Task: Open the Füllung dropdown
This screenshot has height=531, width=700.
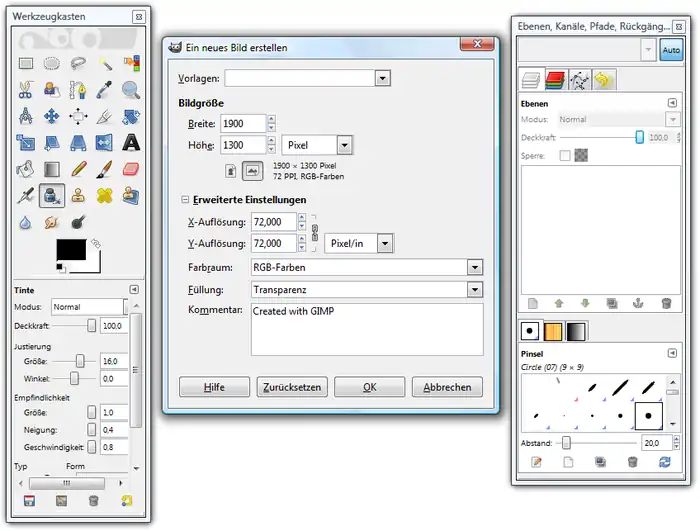Action: [475, 290]
